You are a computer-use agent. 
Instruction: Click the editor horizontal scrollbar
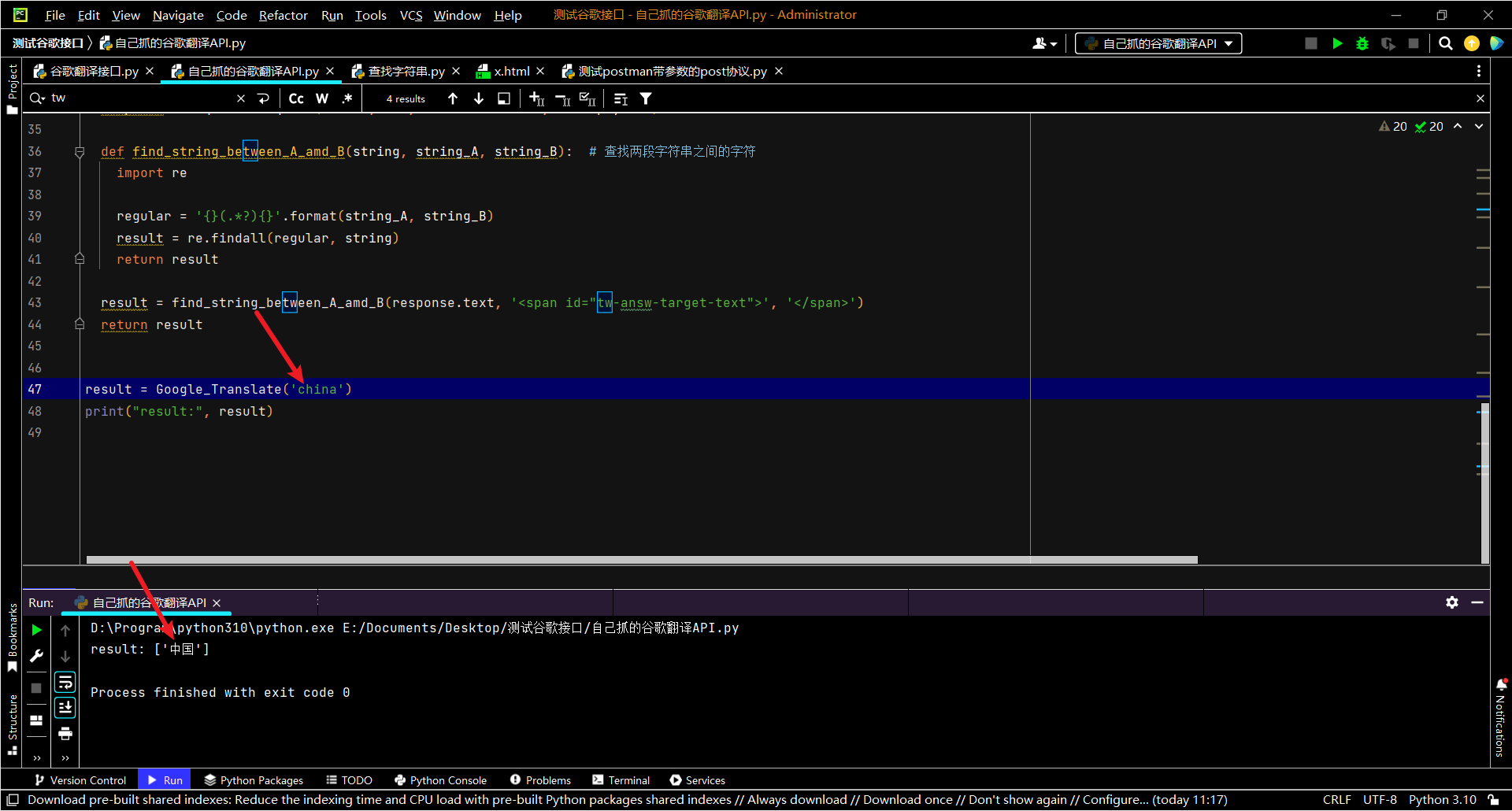[642, 560]
